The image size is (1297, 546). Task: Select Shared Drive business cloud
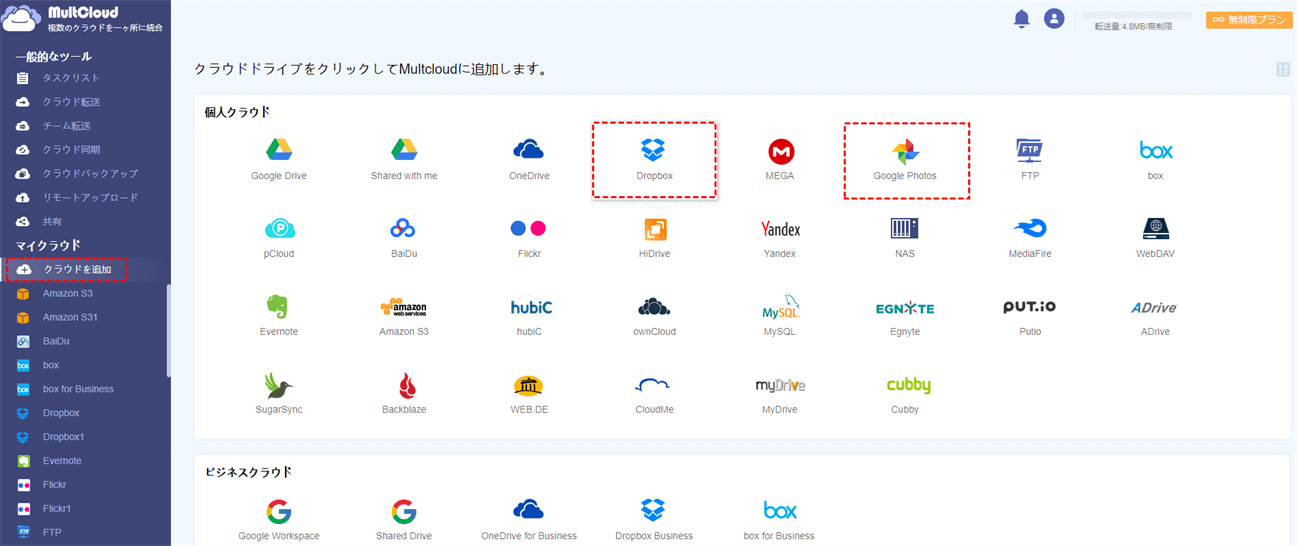click(404, 521)
